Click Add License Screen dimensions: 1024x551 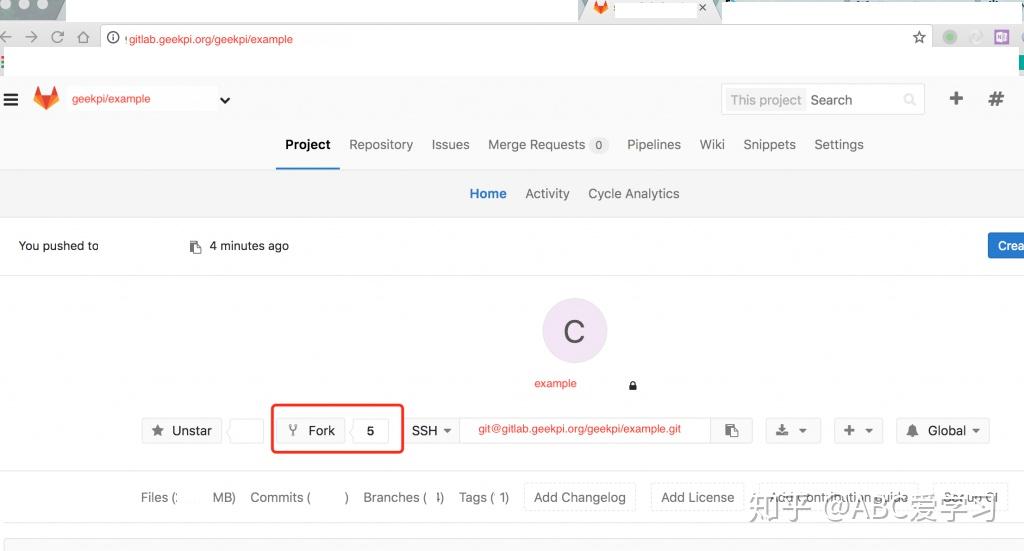coord(697,497)
